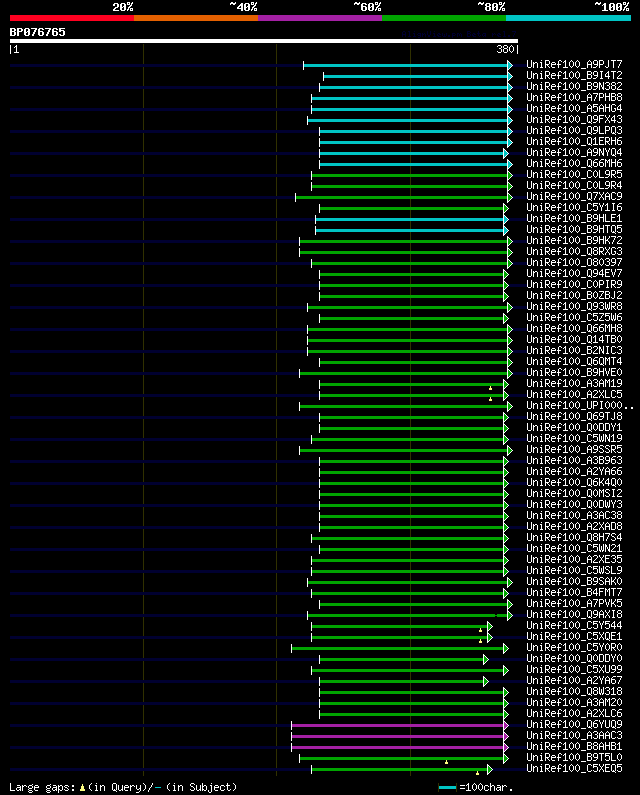Click the green ~80% identity color bar
This screenshot has width=640, height=795.
click(444, 18)
